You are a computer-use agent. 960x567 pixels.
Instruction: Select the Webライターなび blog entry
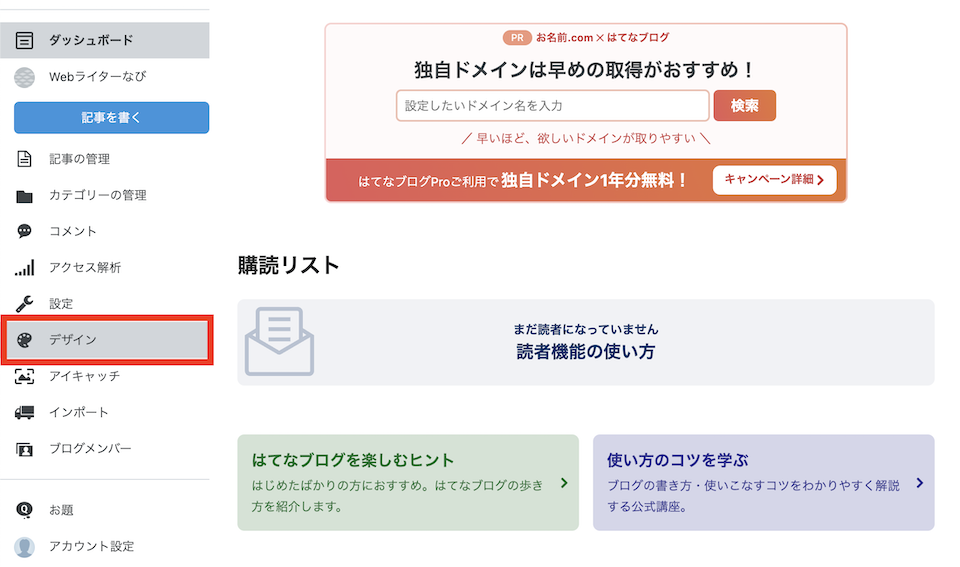pos(97,77)
